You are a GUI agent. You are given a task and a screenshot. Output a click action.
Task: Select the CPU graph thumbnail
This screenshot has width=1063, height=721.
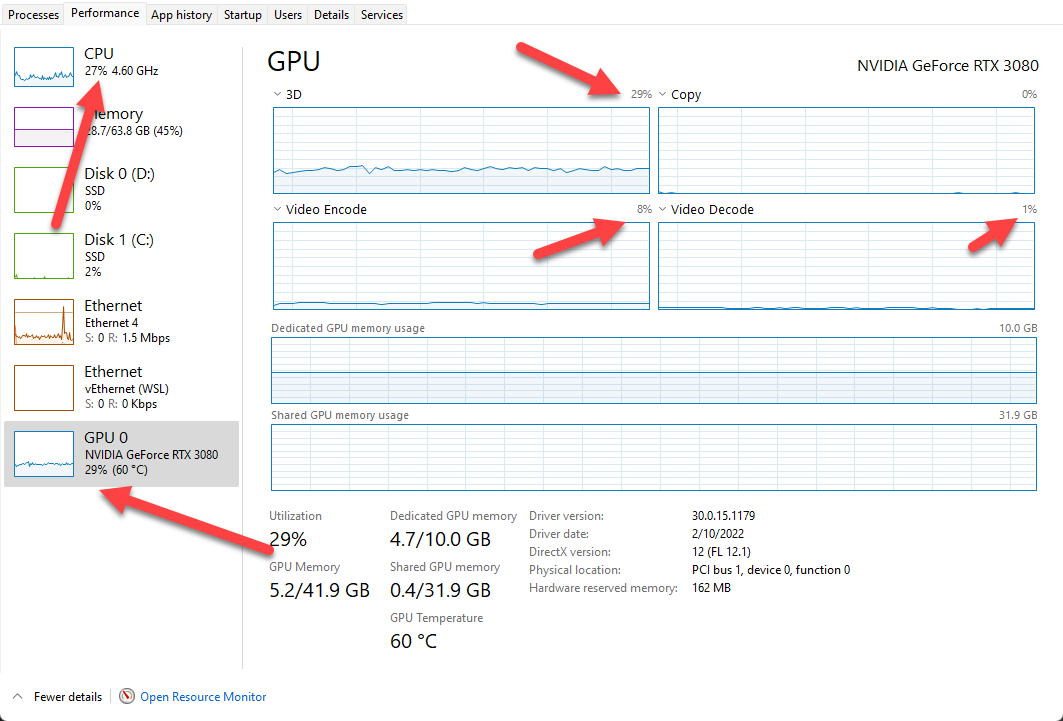[43, 67]
